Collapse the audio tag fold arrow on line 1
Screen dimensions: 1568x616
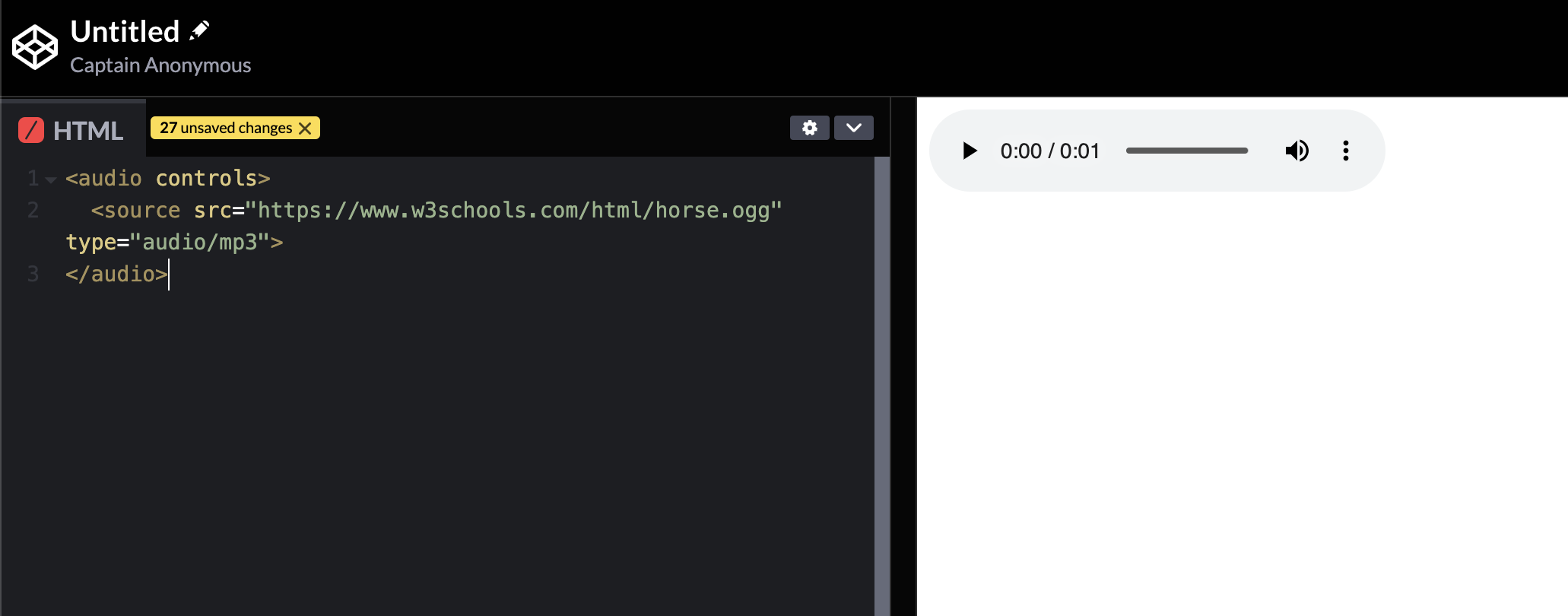51,179
